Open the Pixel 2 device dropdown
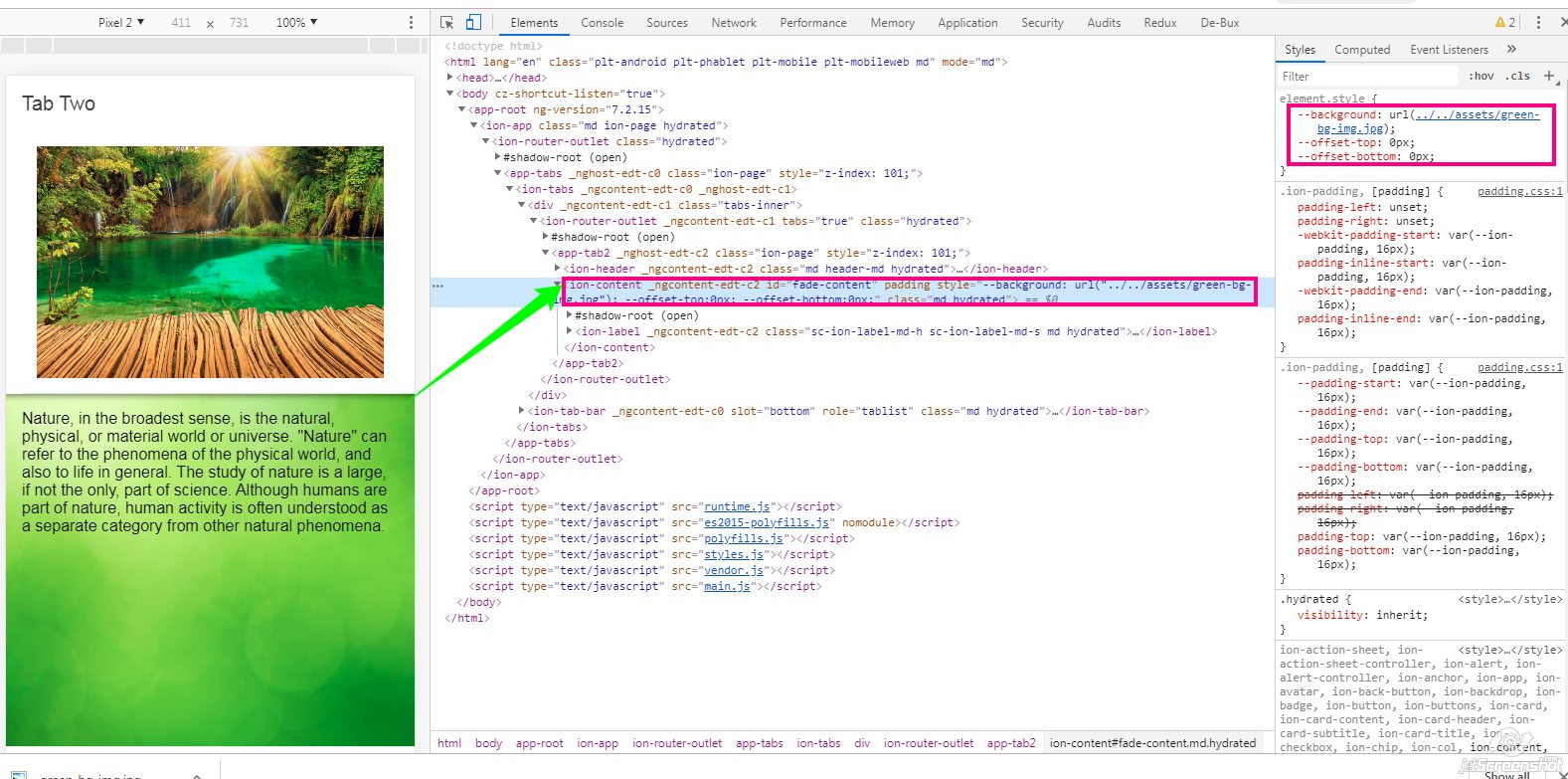This screenshot has width=1568, height=779. tap(121, 22)
